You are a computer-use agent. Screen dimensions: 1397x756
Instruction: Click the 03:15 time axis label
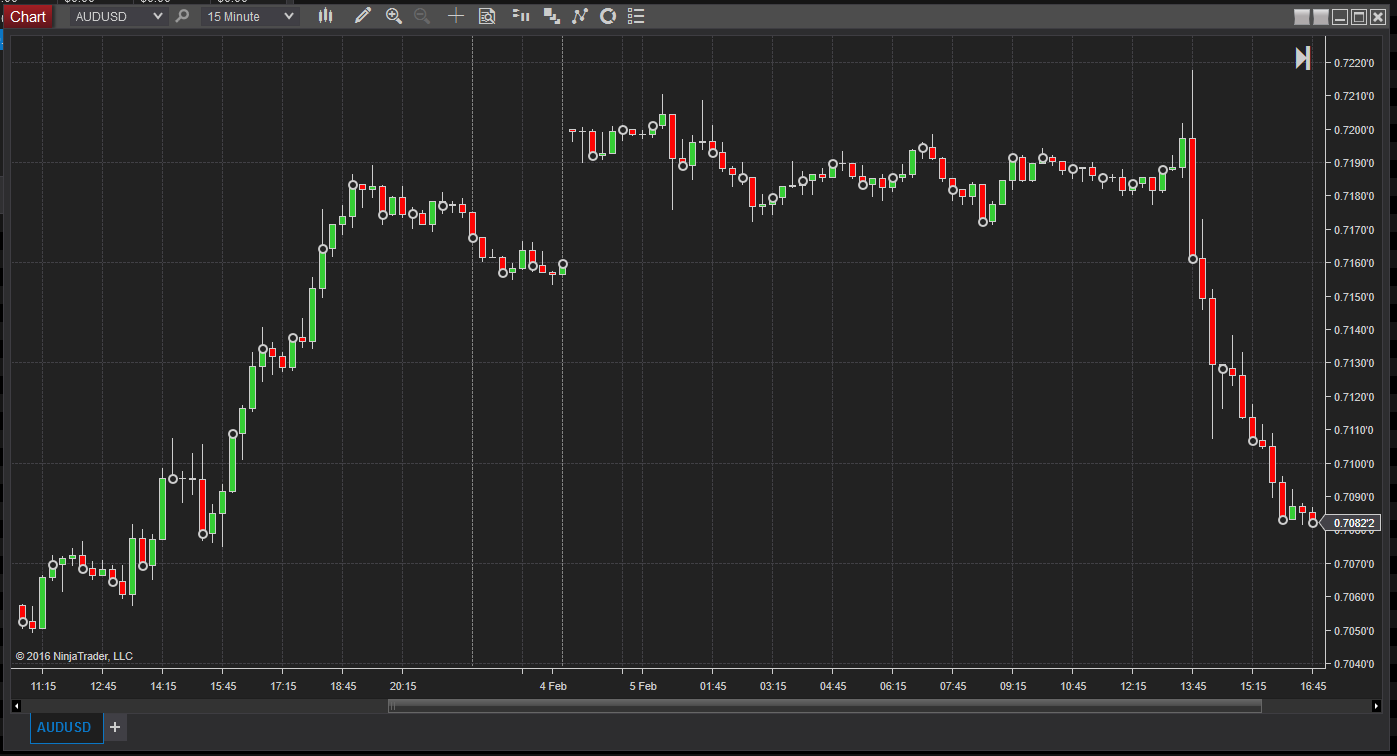coord(773,686)
